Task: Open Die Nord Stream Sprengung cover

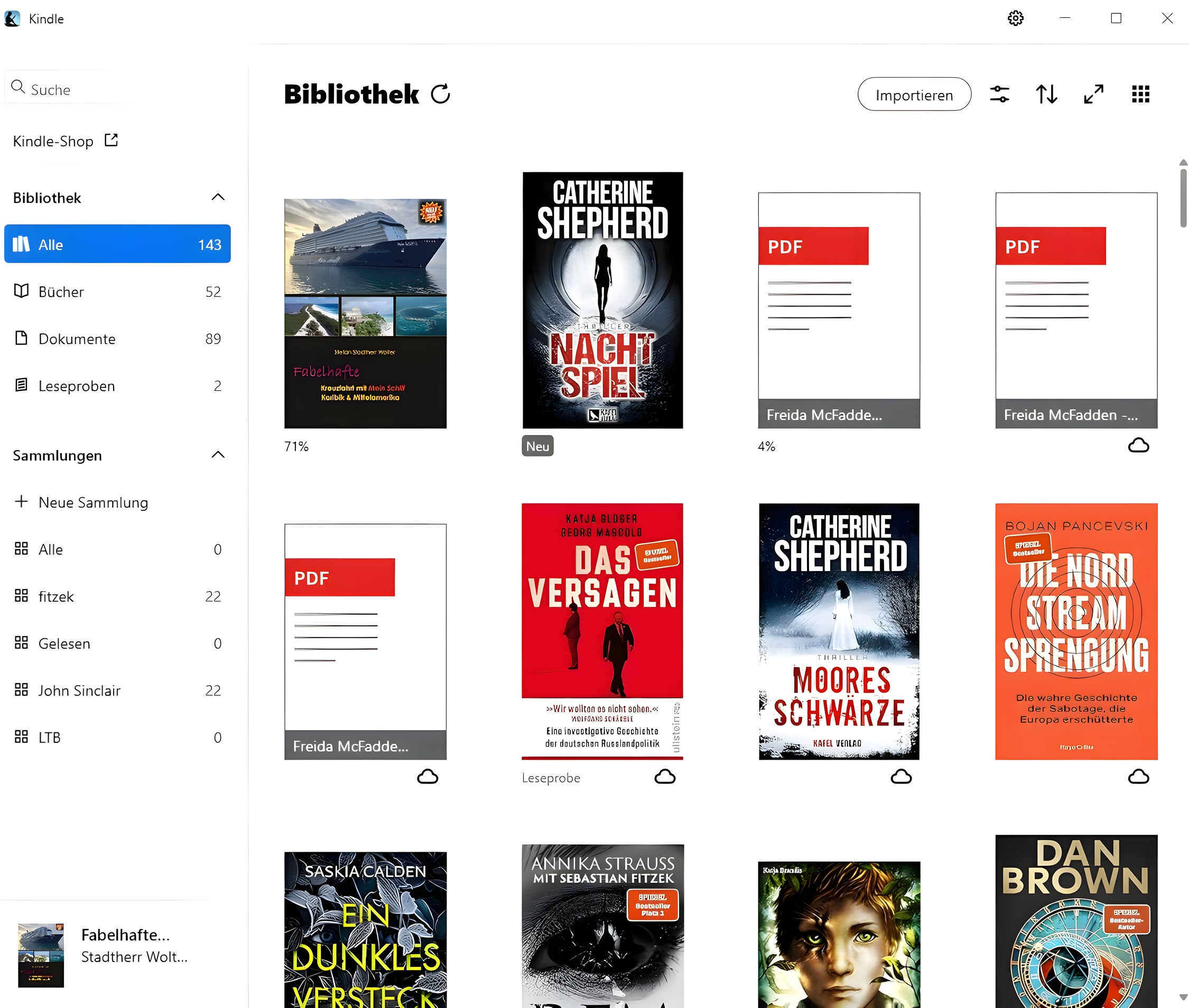Action: point(1076,631)
